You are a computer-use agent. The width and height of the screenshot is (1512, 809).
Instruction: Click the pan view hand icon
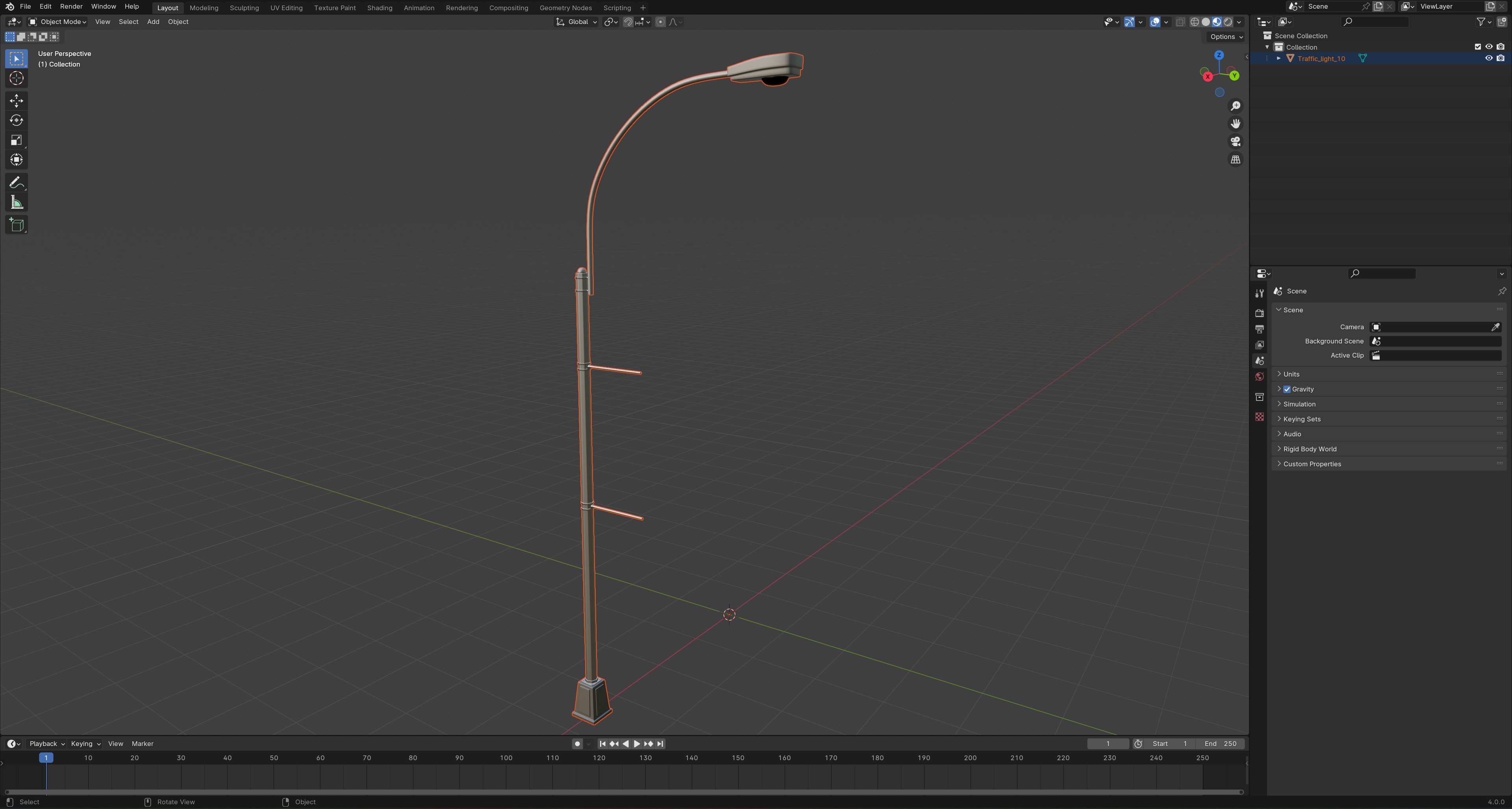(x=1236, y=123)
